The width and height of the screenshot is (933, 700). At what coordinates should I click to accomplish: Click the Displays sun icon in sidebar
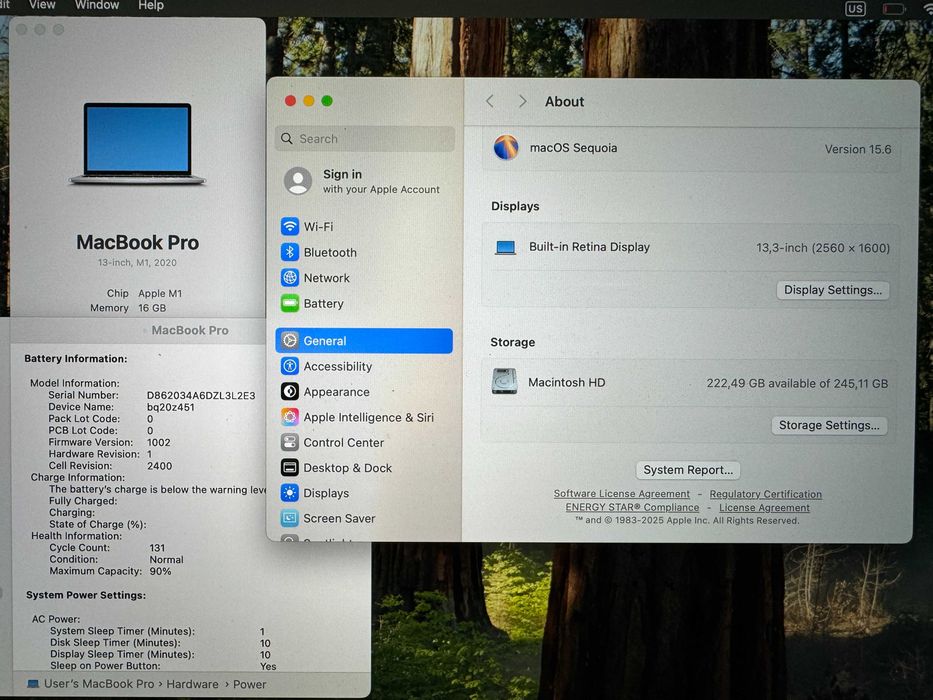coord(290,493)
